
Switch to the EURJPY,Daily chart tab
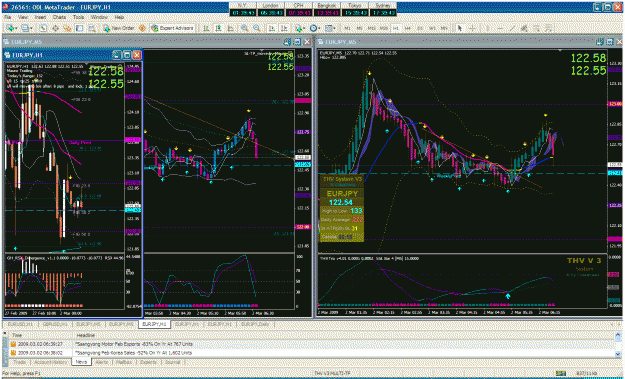pyautogui.click(x=255, y=324)
